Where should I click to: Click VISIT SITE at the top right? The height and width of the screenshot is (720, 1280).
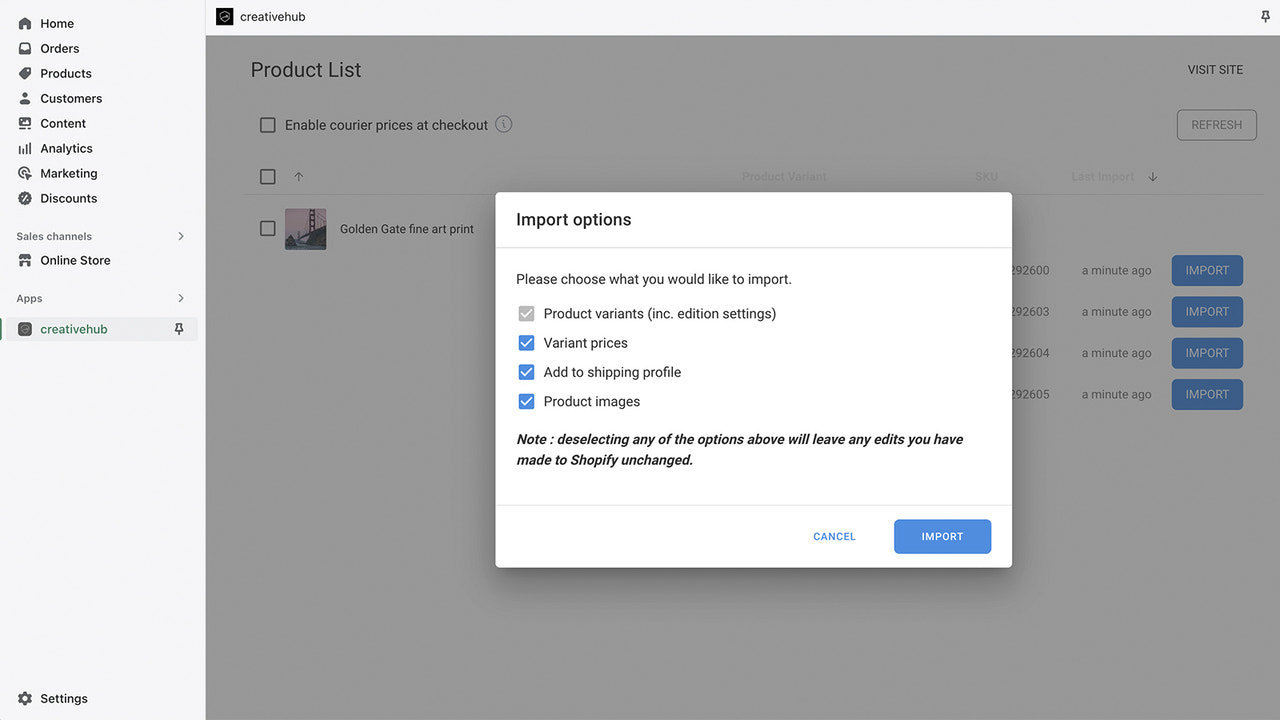(x=1215, y=69)
